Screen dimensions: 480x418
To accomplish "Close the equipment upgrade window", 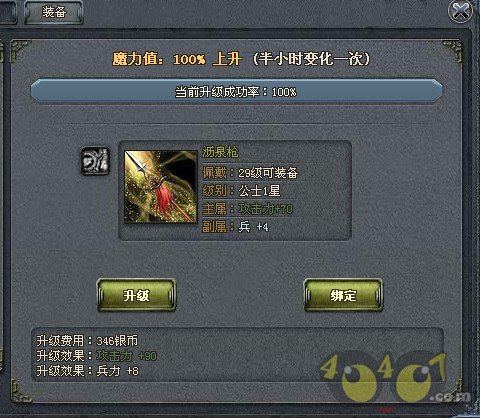I will pos(460,11).
